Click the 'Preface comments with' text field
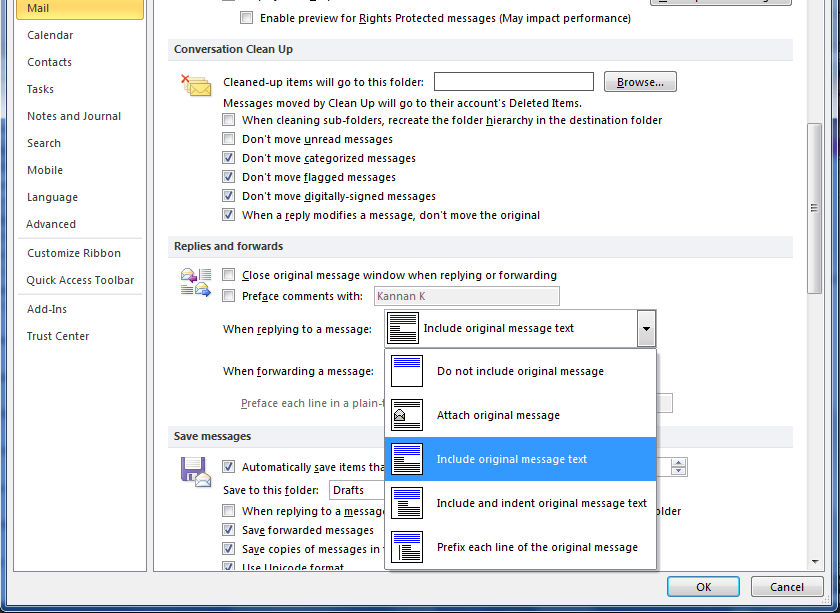840x613 pixels. click(x=466, y=296)
